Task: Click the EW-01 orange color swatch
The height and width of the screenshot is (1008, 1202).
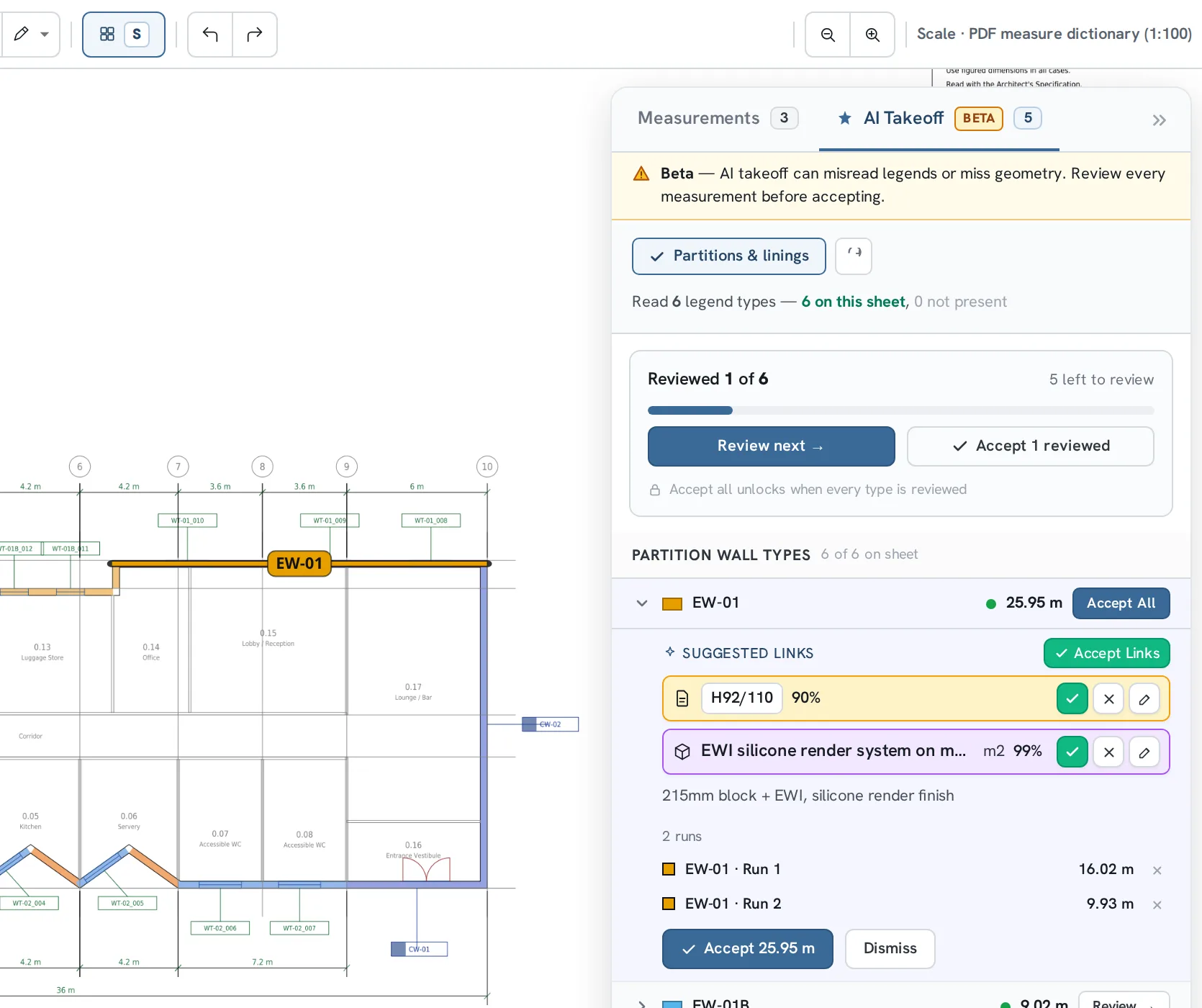Action: point(672,604)
